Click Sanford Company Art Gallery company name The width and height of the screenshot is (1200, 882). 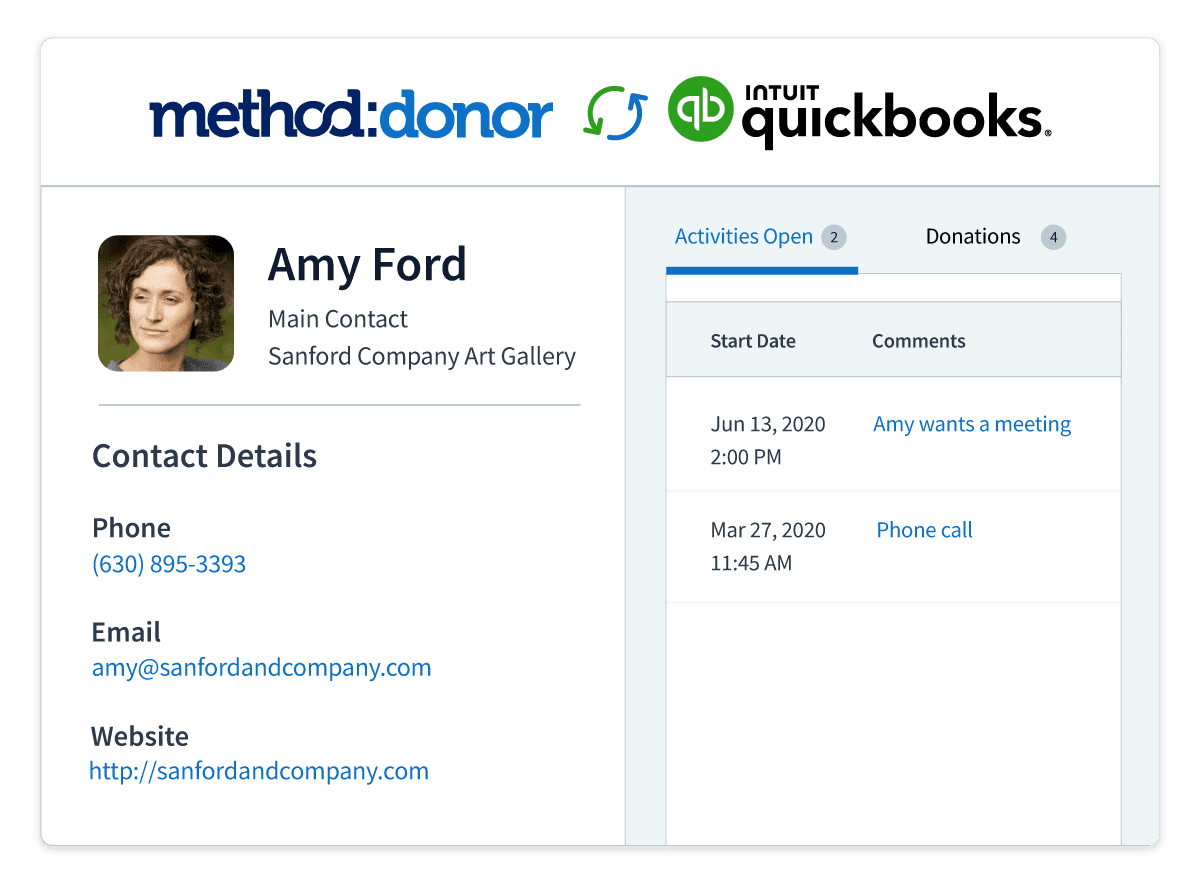(x=422, y=356)
